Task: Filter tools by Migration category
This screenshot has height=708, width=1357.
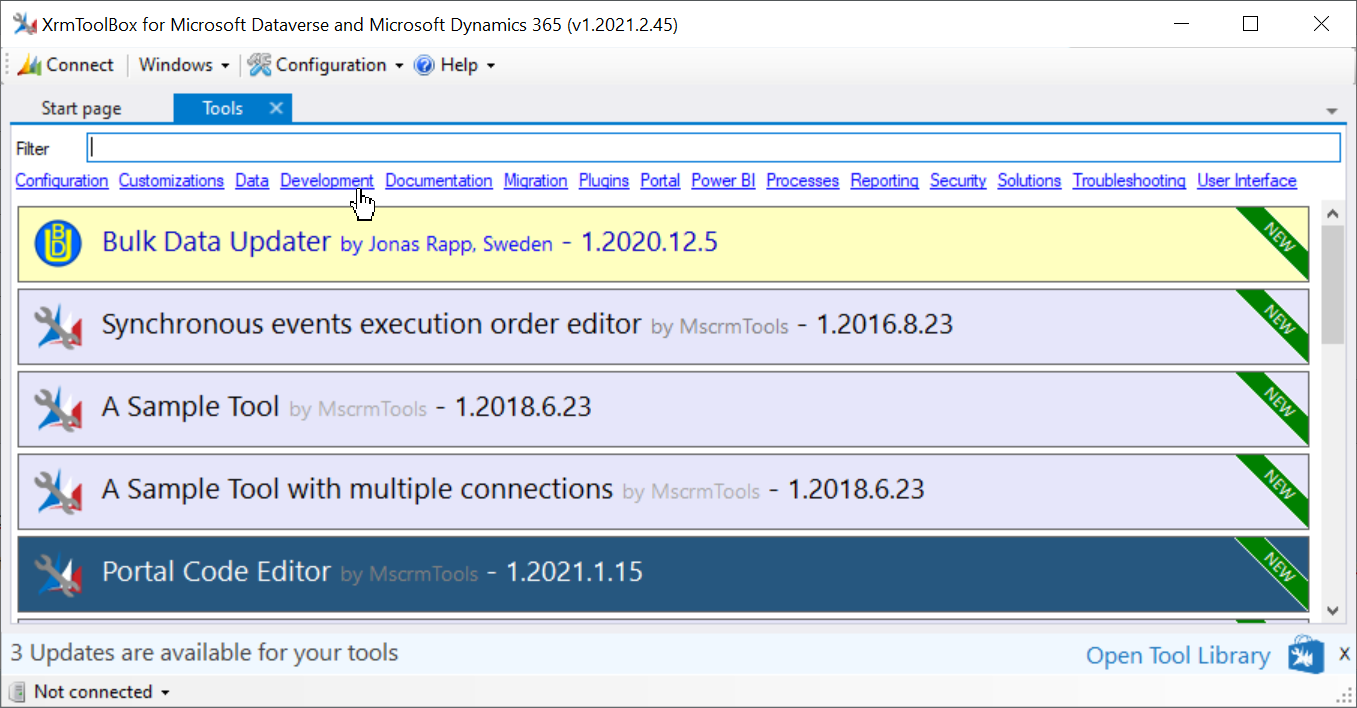Action: 536,181
